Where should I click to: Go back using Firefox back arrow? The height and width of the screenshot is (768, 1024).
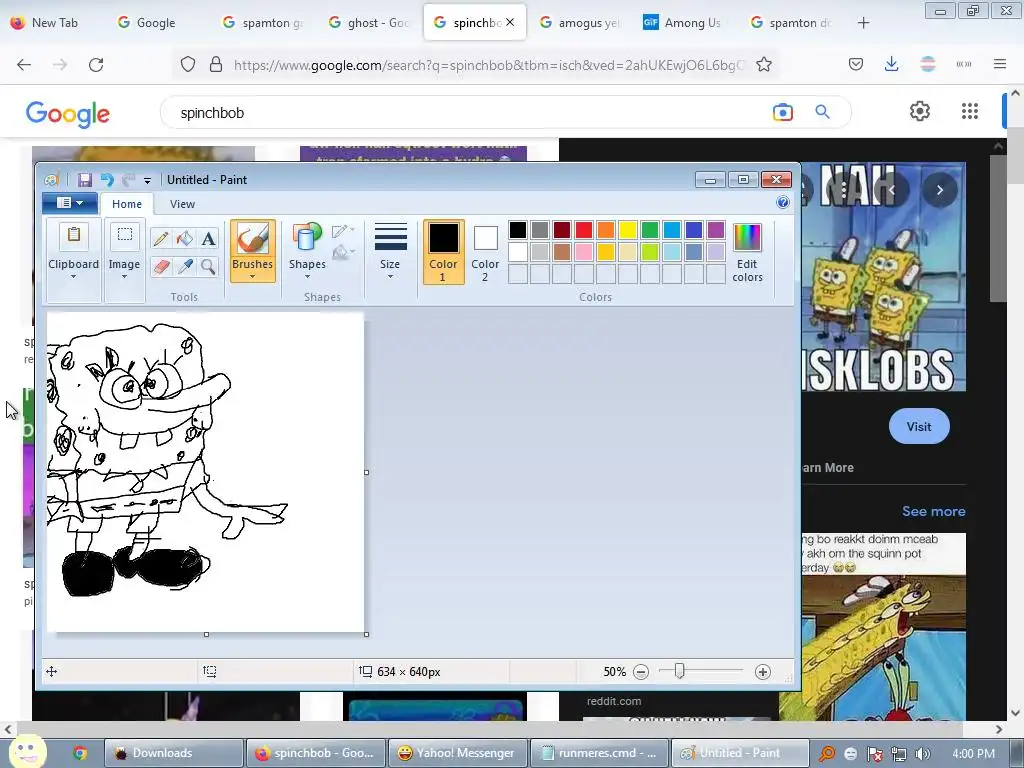24,65
